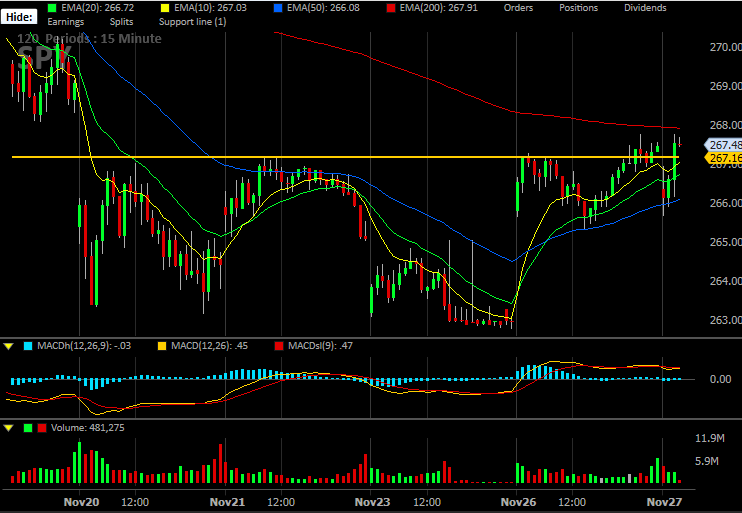Toggle the EMA(200) red color swatch
742x513 pixels.
(391, 8)
